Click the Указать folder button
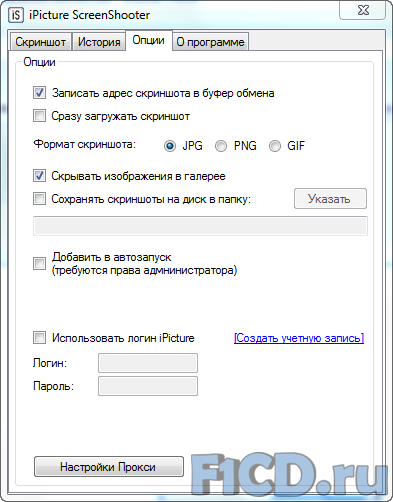 click(x=330, y=199)
